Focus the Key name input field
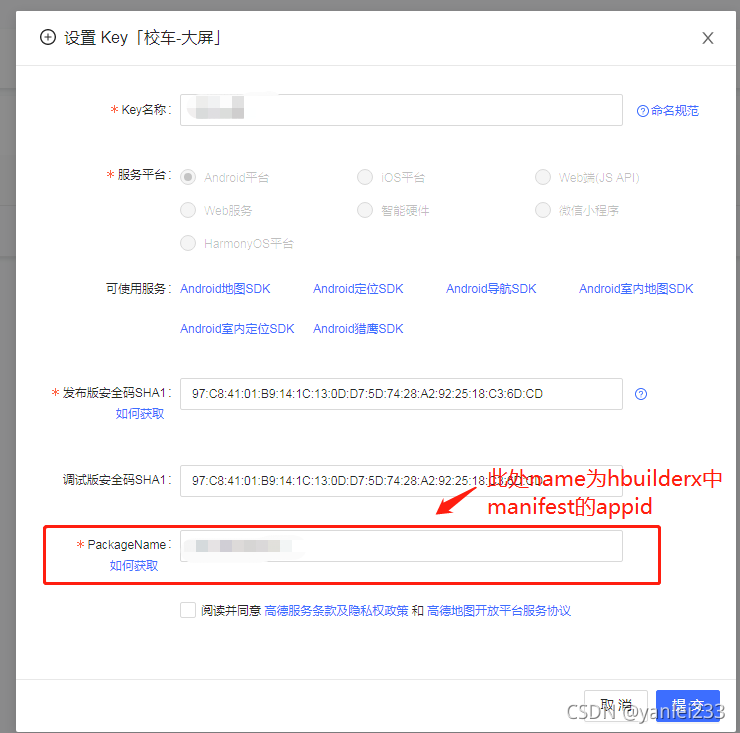Viewport: 740px width, 733px height. (x=401, y=110)
